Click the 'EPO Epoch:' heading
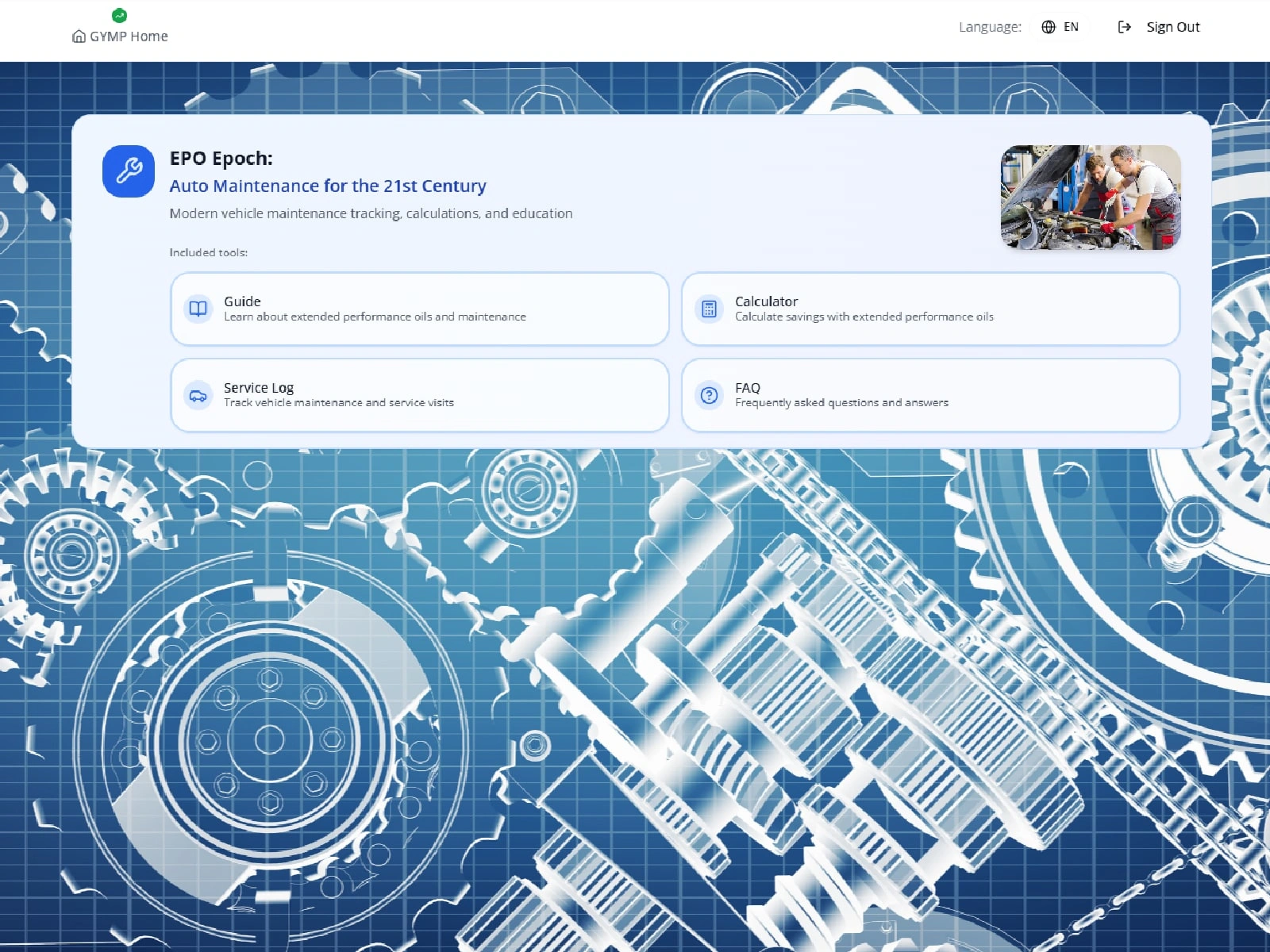The image size is (1270, 952). pyautogui.click(x=221, y=159)
